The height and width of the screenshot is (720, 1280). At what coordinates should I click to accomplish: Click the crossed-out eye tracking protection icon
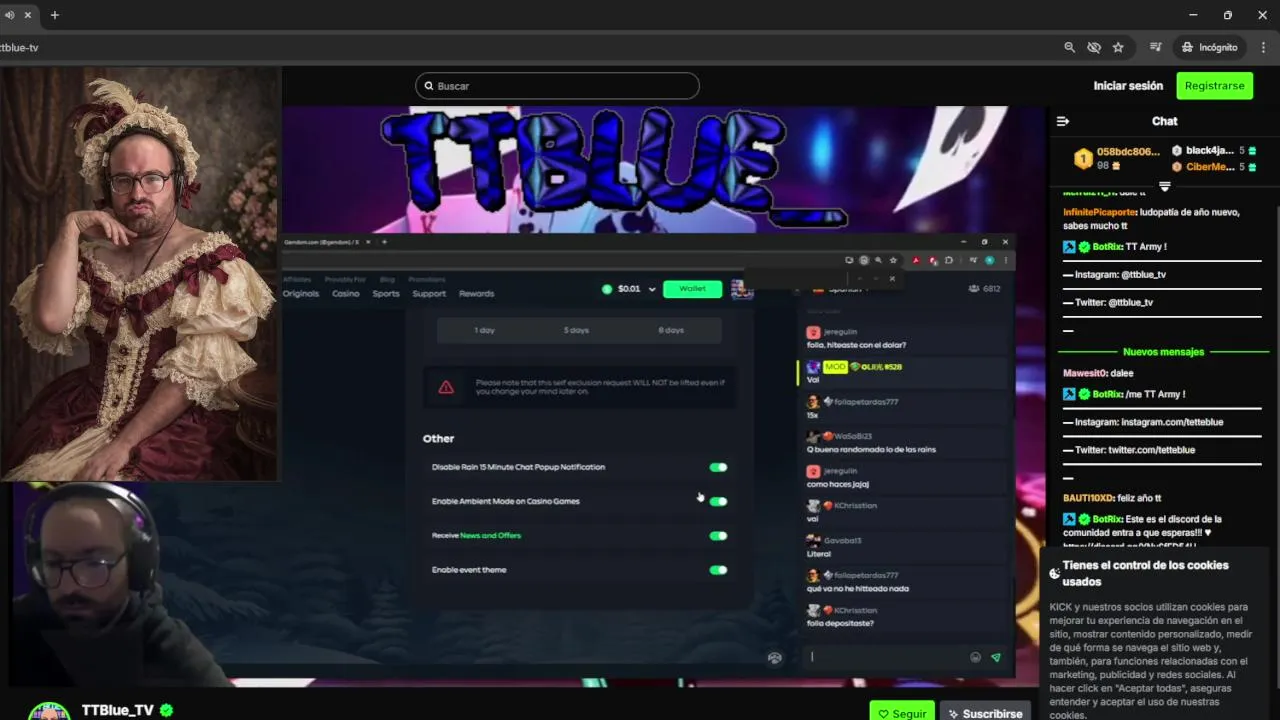coord(1094,47)
